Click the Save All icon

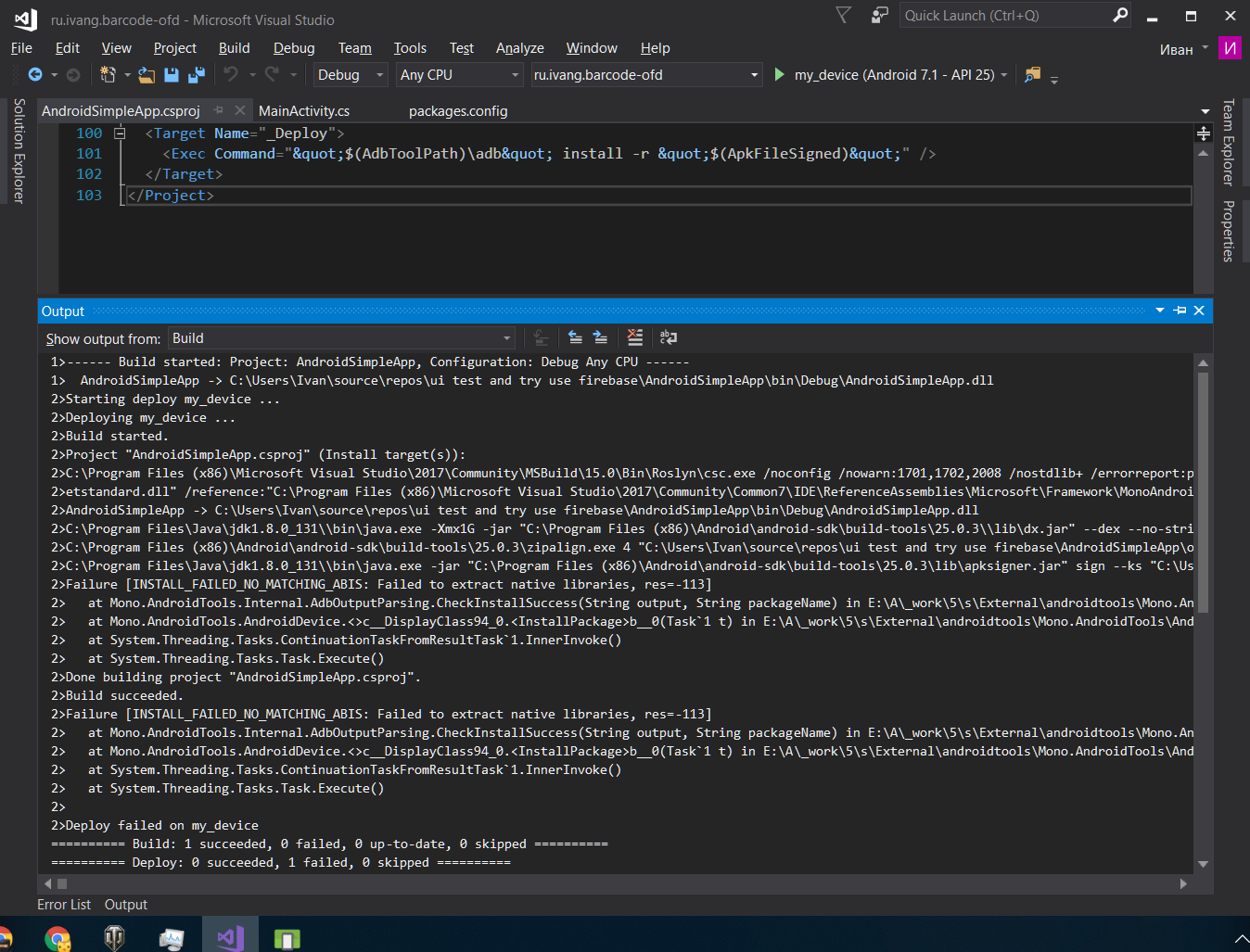pyautogui.click(x=197, y=75)
